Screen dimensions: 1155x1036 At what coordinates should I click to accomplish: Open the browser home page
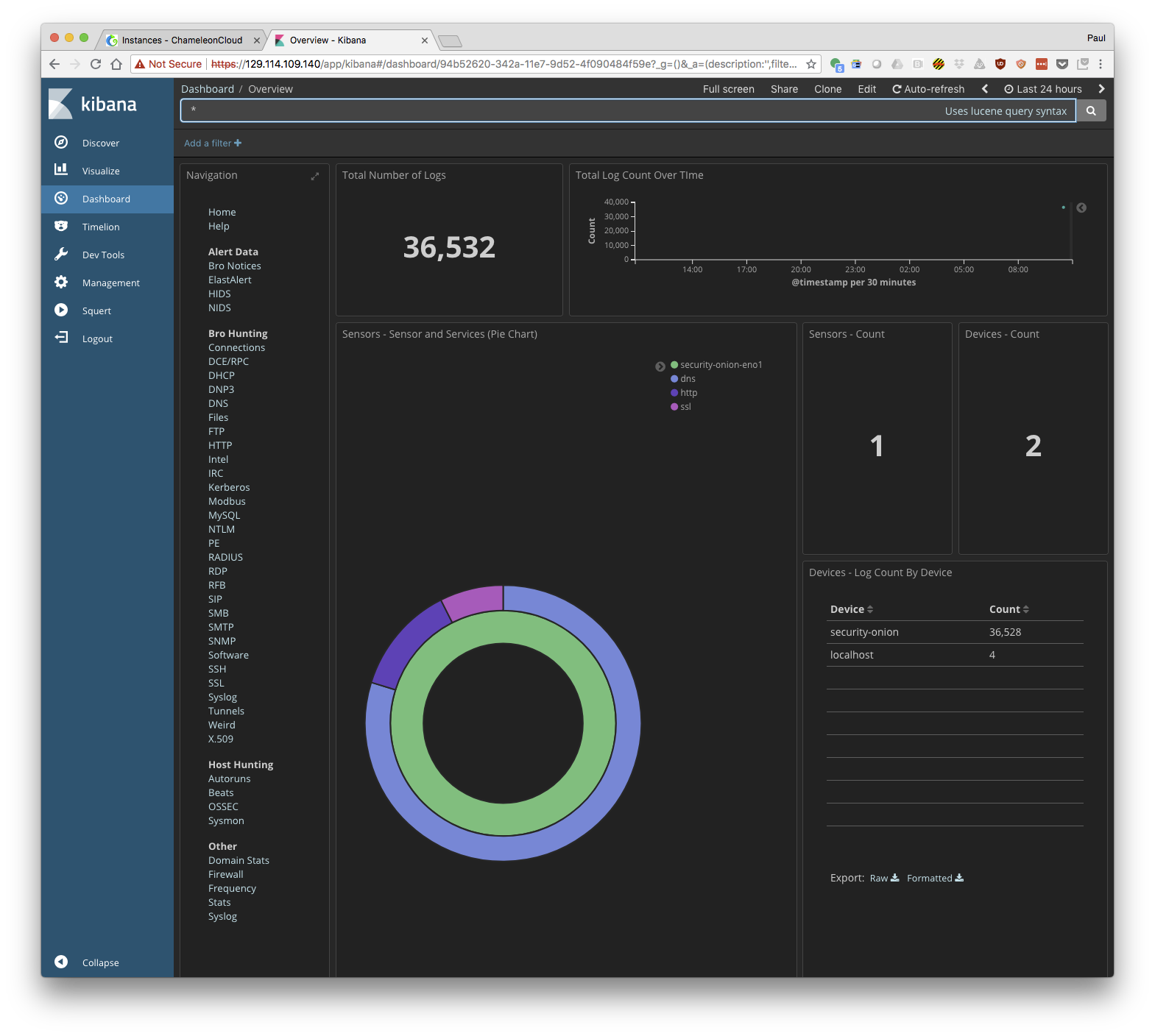116,64
